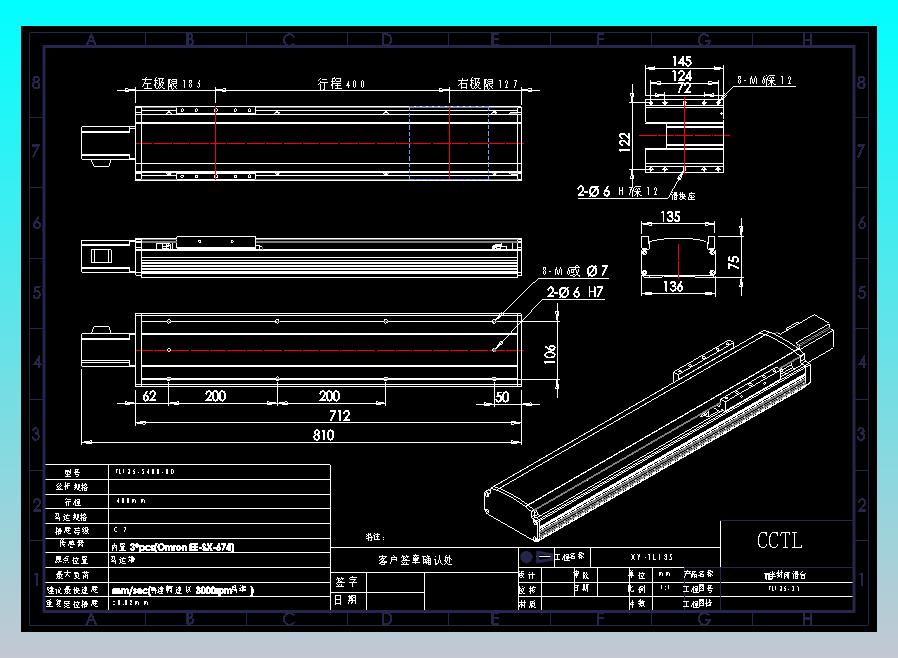The image size is (898, 658).
Task: Click the 'XY-TL135' project name value
Action: tap(652, 557)
